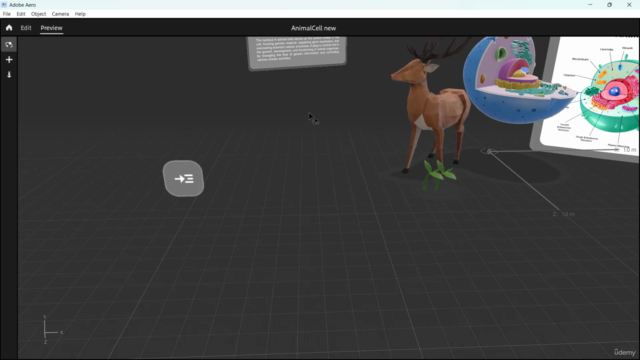The width and height of the screenshot is (640, 360).
Task: Select the pan camera plus-shaped tool
Action: click(x=9, y=60)
